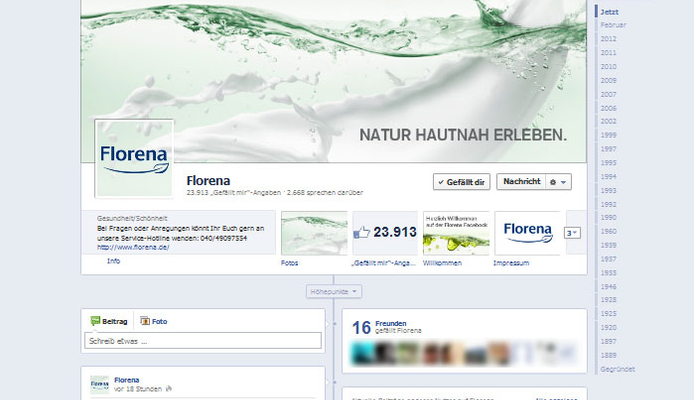Jump to 2009 in the timeline
694x400 pixels.
click(x=608, y=81)
